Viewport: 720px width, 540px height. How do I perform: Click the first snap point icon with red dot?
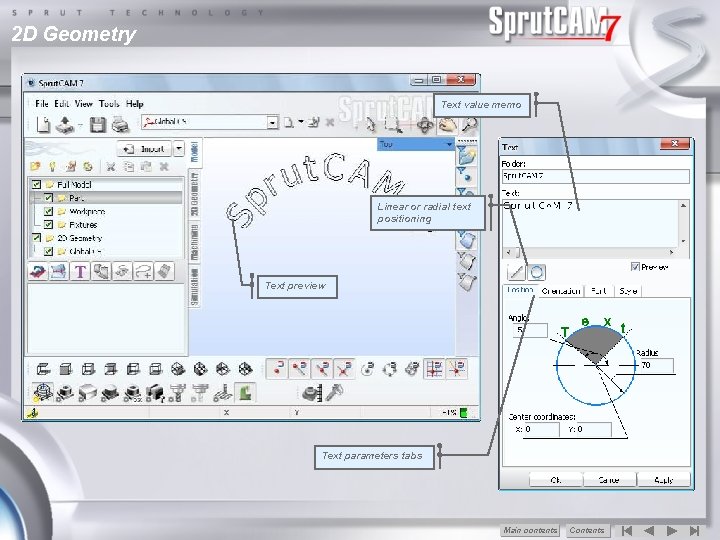coord(277,369)
